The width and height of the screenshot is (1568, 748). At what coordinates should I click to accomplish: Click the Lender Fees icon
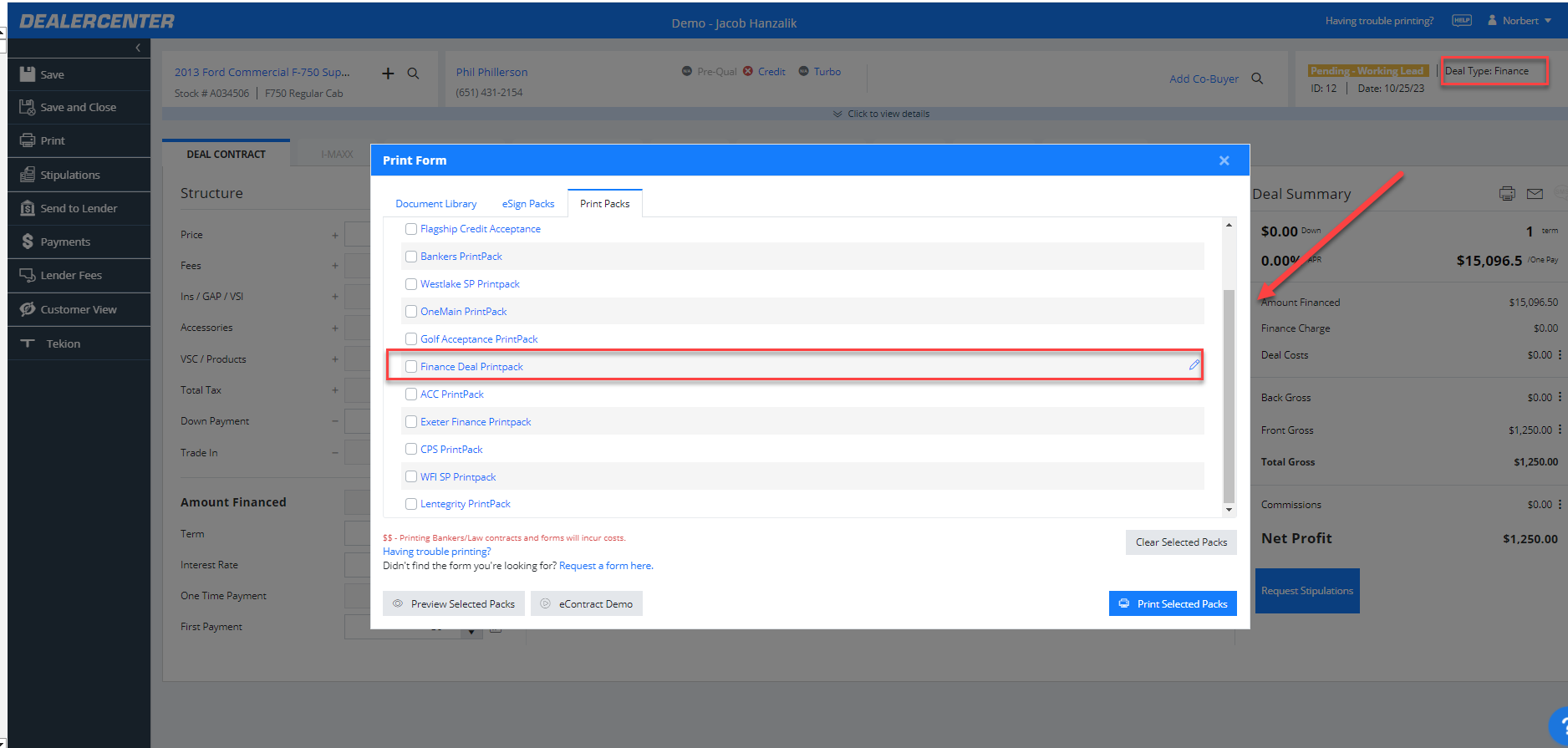point(27,275)
